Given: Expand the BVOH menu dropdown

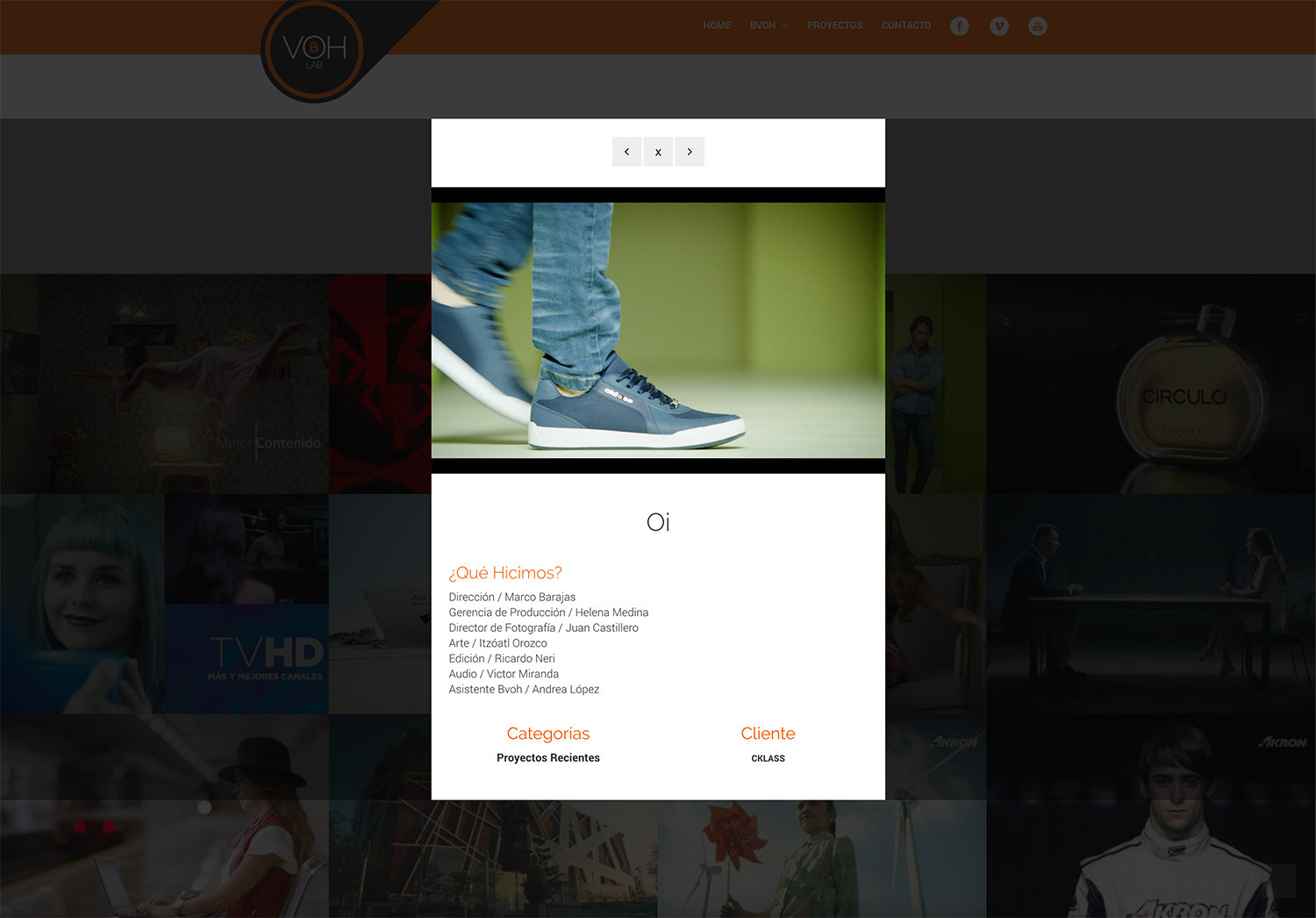Looking at the screenshot, I should click(x=769, y=25).
